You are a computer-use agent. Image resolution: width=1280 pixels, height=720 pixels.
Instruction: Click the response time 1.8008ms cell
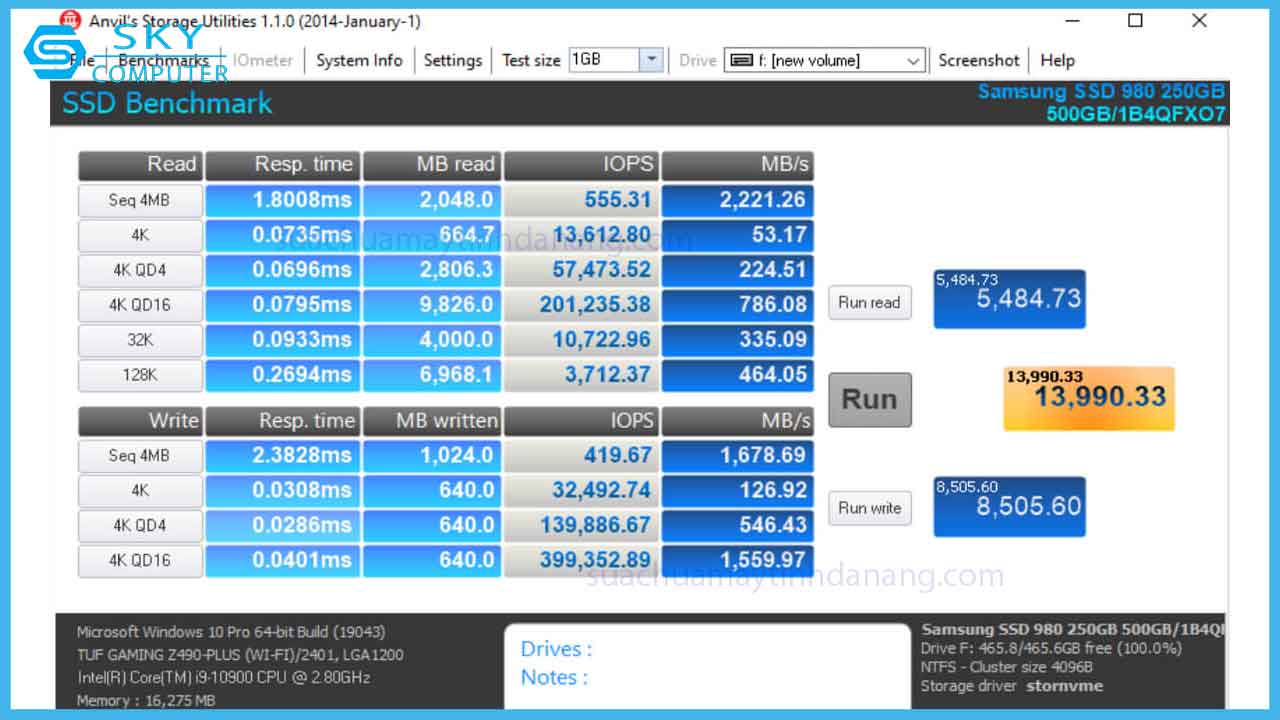click(283, 200)
